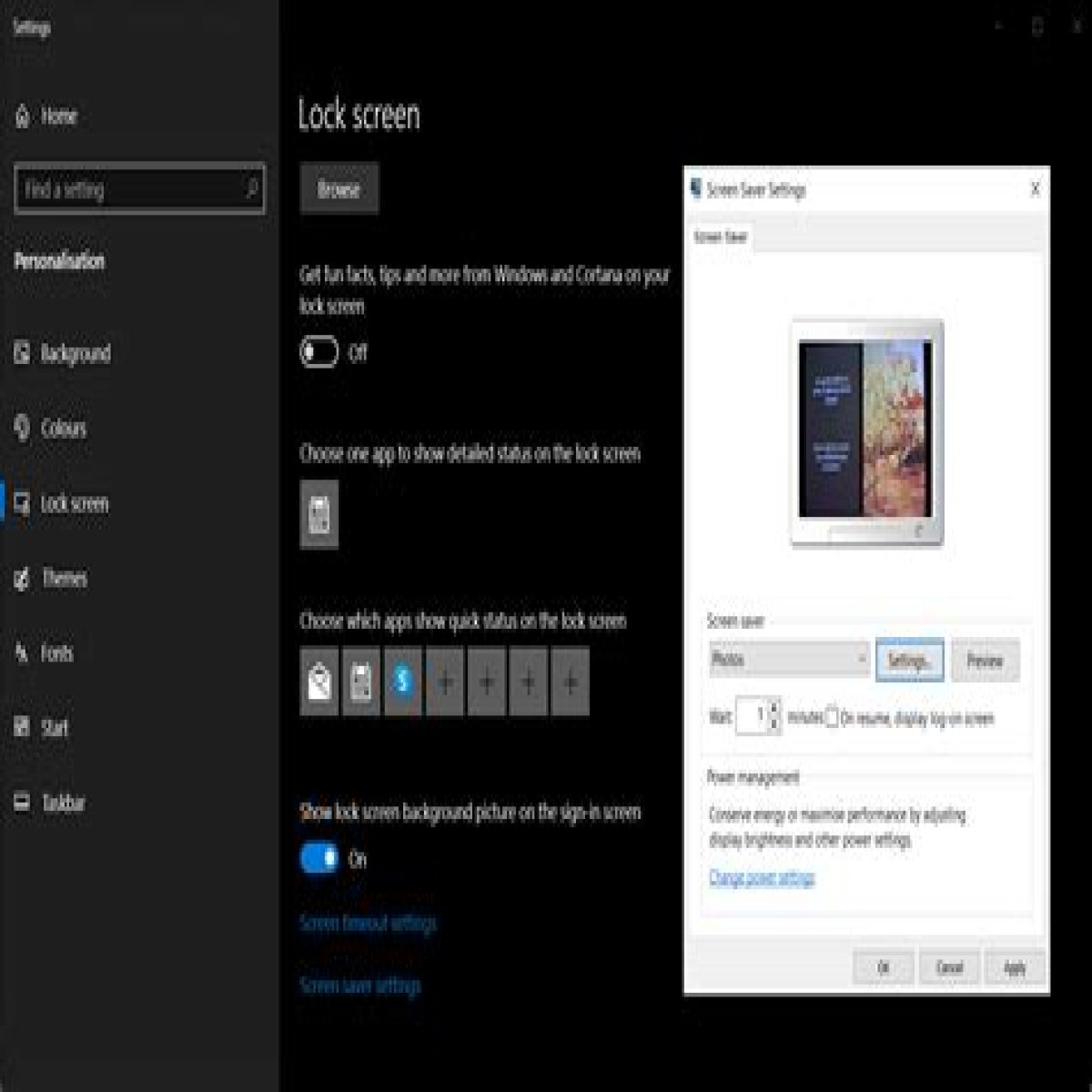Click OK in Screen Saver Settings
Screen dimensions: 1092x1092
pyautogui.click(x=883, y=966)
